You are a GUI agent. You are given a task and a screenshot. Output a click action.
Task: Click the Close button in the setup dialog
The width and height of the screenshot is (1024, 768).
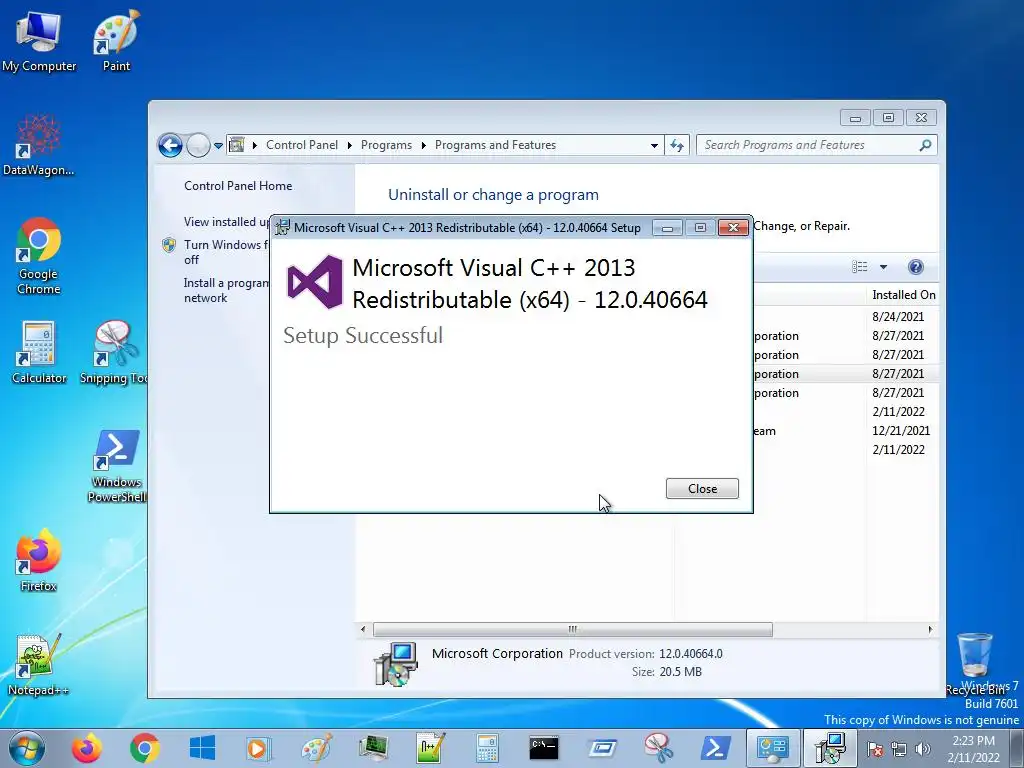click(702, 488)
